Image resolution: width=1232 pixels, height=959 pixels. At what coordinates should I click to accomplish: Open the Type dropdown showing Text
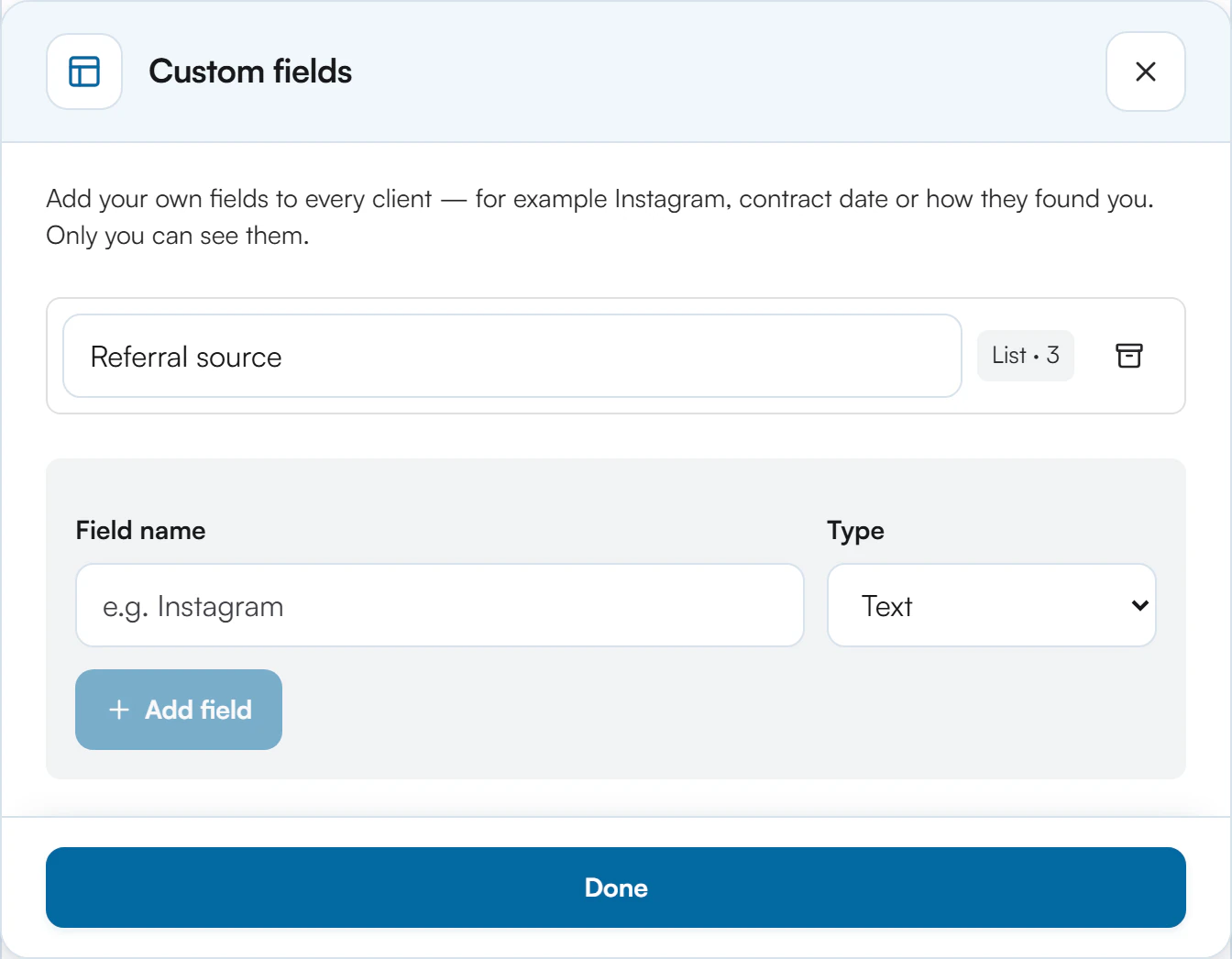tap(991, 605)
